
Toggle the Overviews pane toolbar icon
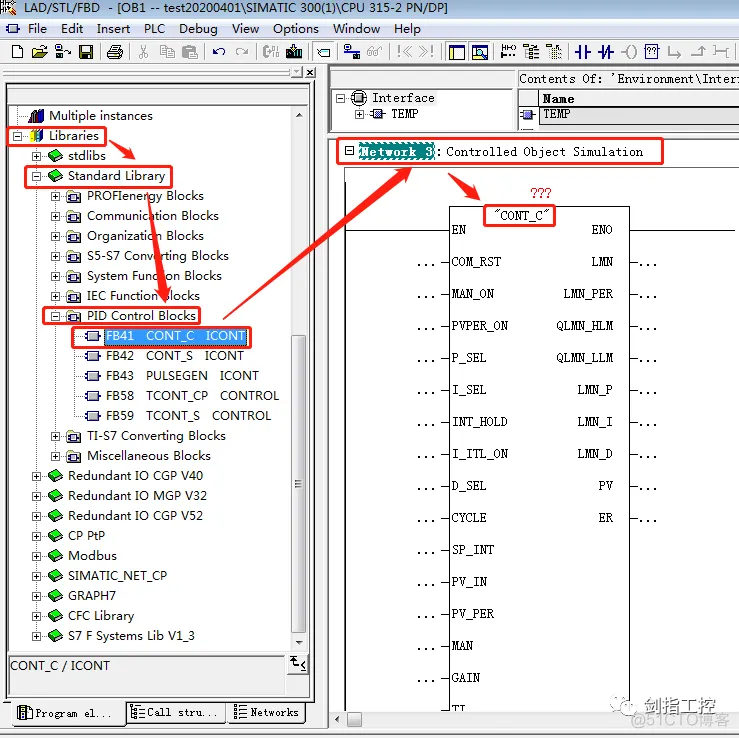pos(457,52)
